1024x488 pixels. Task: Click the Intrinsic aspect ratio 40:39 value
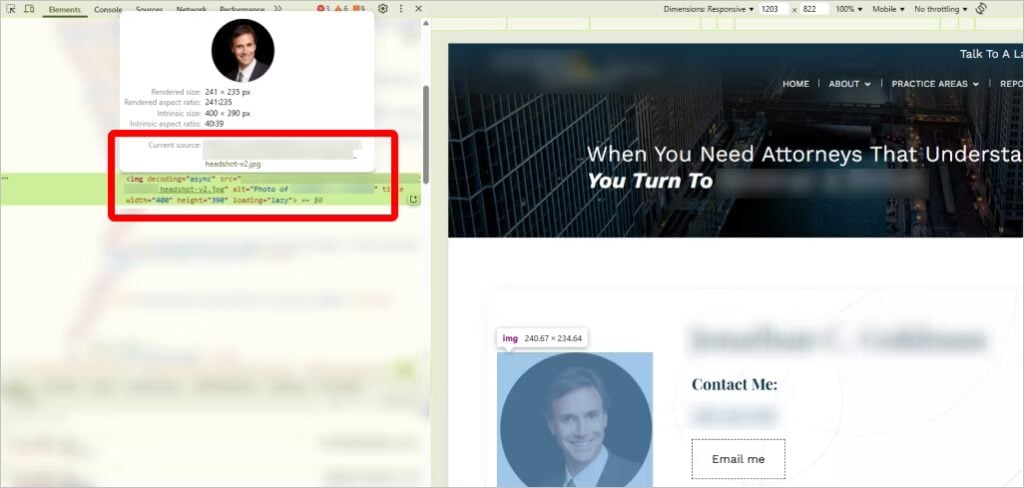(x=214, y=123)
